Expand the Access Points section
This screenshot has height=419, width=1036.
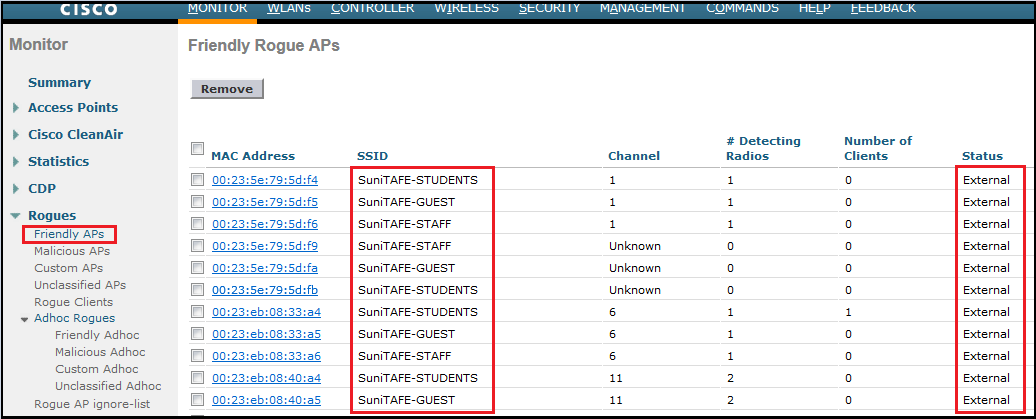pyautogui.click(x=15, y=108)
